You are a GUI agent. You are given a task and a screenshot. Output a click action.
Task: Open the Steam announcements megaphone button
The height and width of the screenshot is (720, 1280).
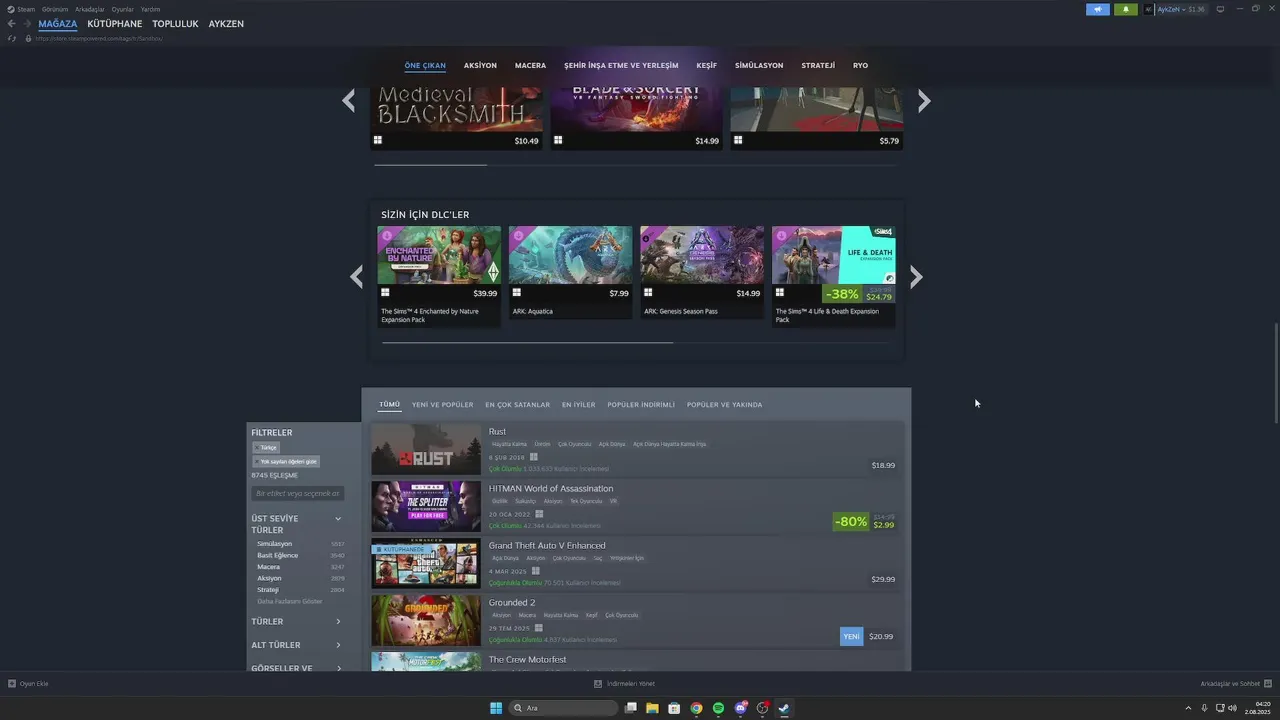point(1099,9)
